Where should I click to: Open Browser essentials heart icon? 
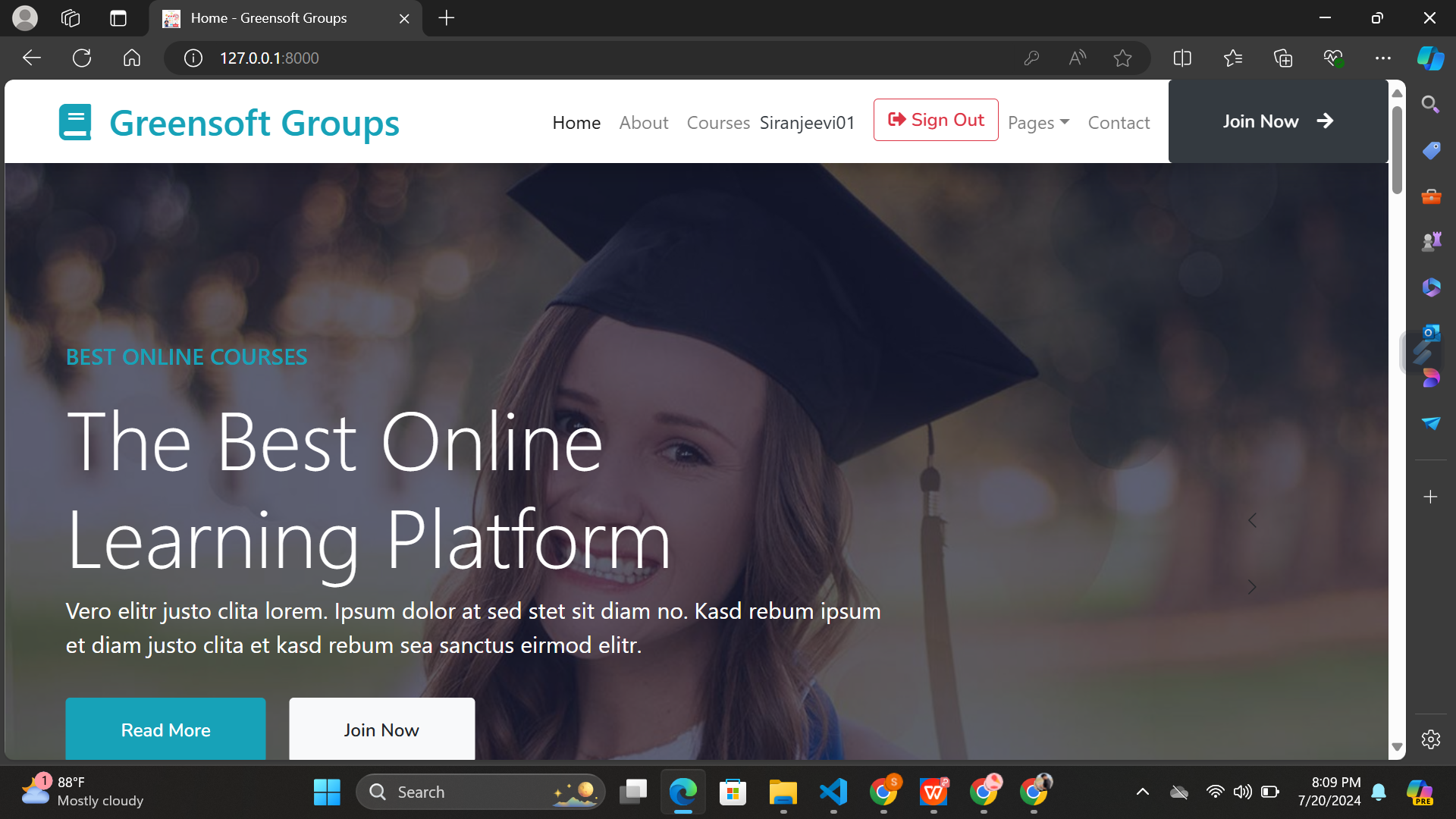[x=1333, y=58]
